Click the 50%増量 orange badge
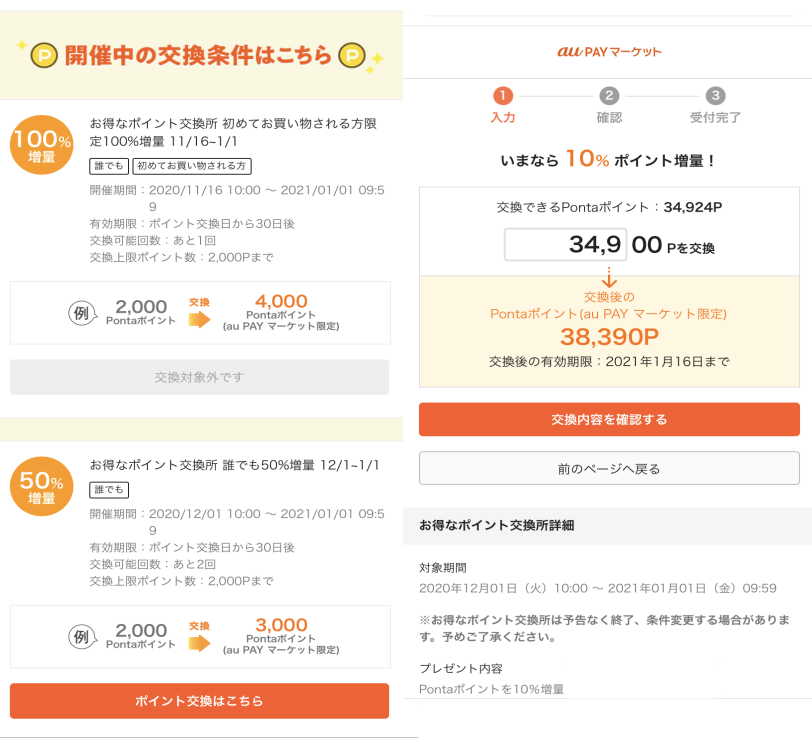Image resolution: width=812 pixels, height=738 pixels. (x=41, y=486)
